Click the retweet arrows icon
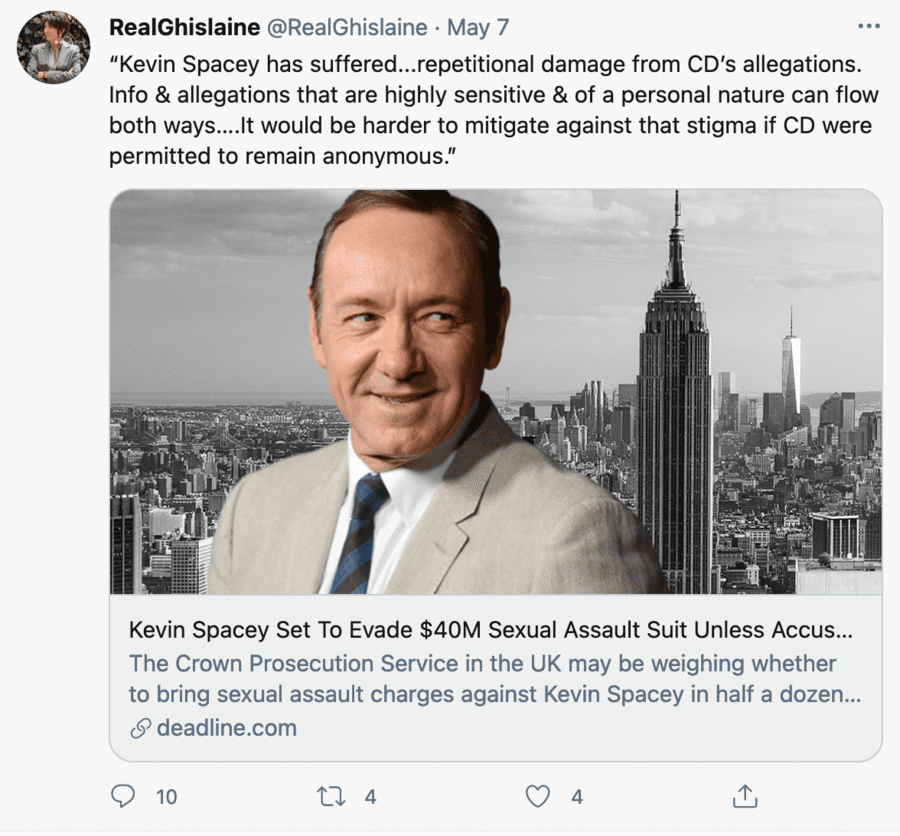 [x=330, y=796]
